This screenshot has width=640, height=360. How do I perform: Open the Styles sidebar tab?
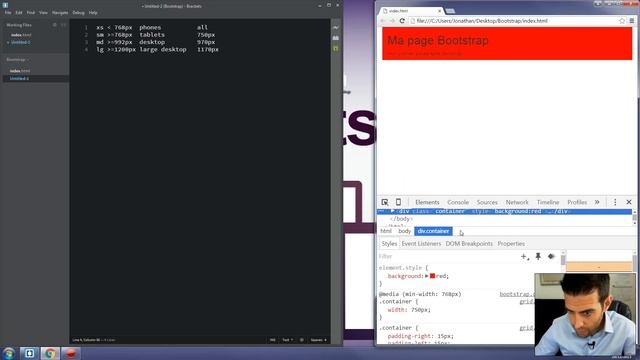(389, 244)
